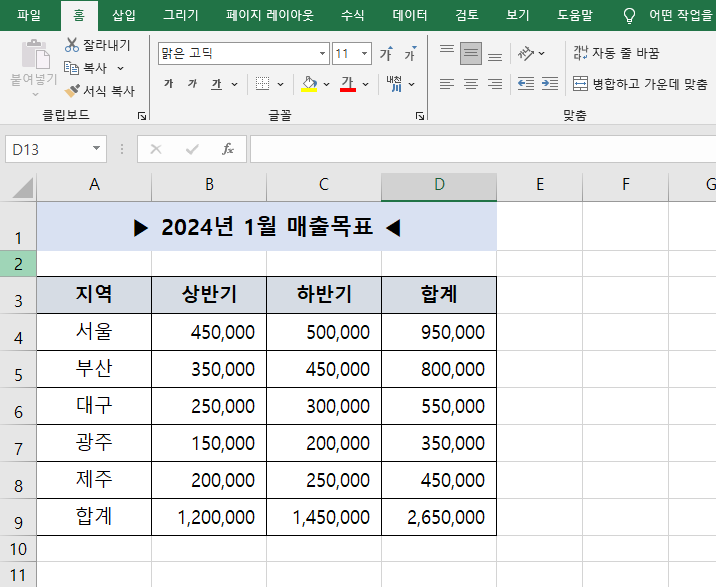This screenshot has width=716, height=587.
Task: Increase indent in the alignment group
Action: (x=550, y=84)
